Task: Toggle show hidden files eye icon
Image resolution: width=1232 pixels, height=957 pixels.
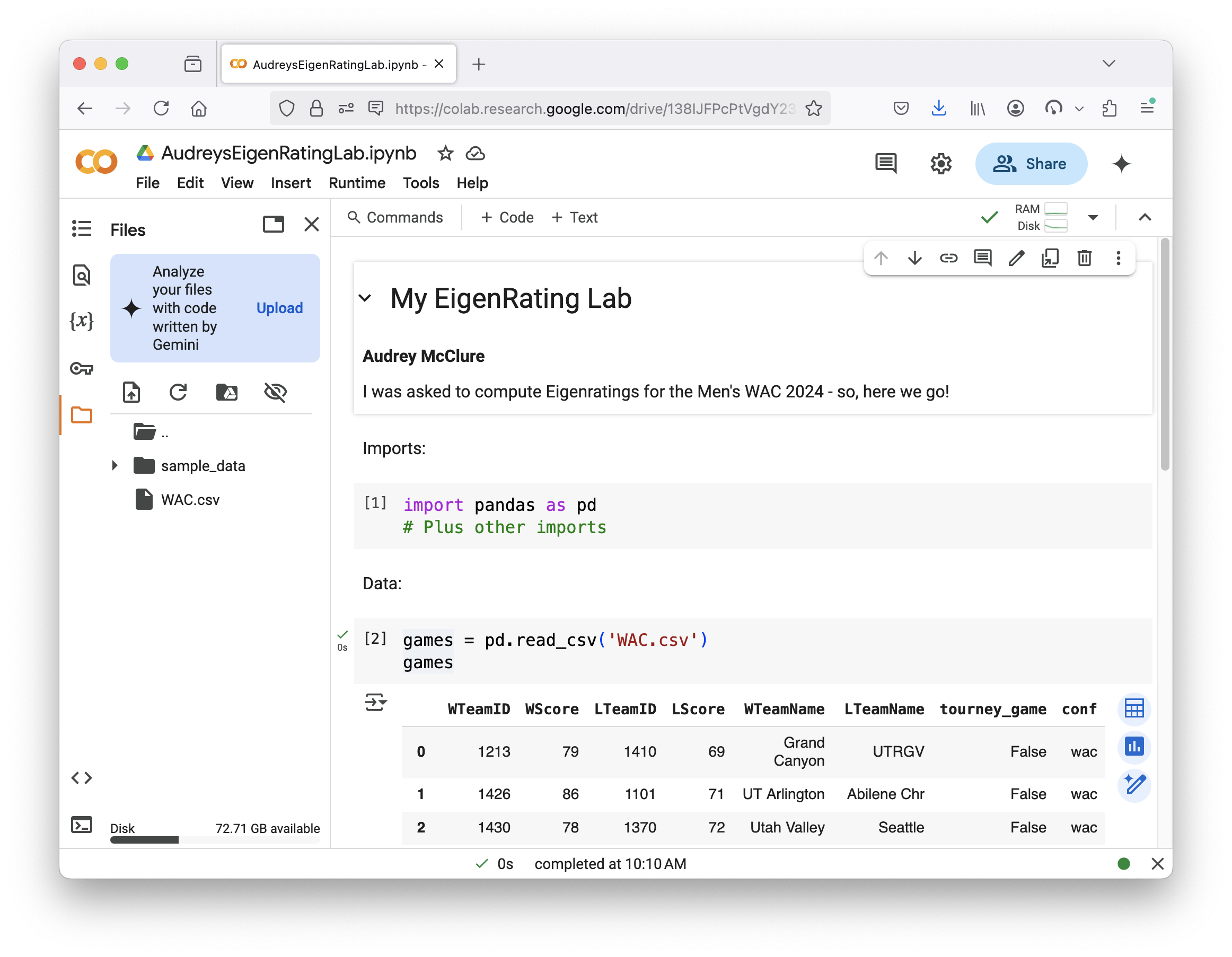Action: [x=275, y=392]
